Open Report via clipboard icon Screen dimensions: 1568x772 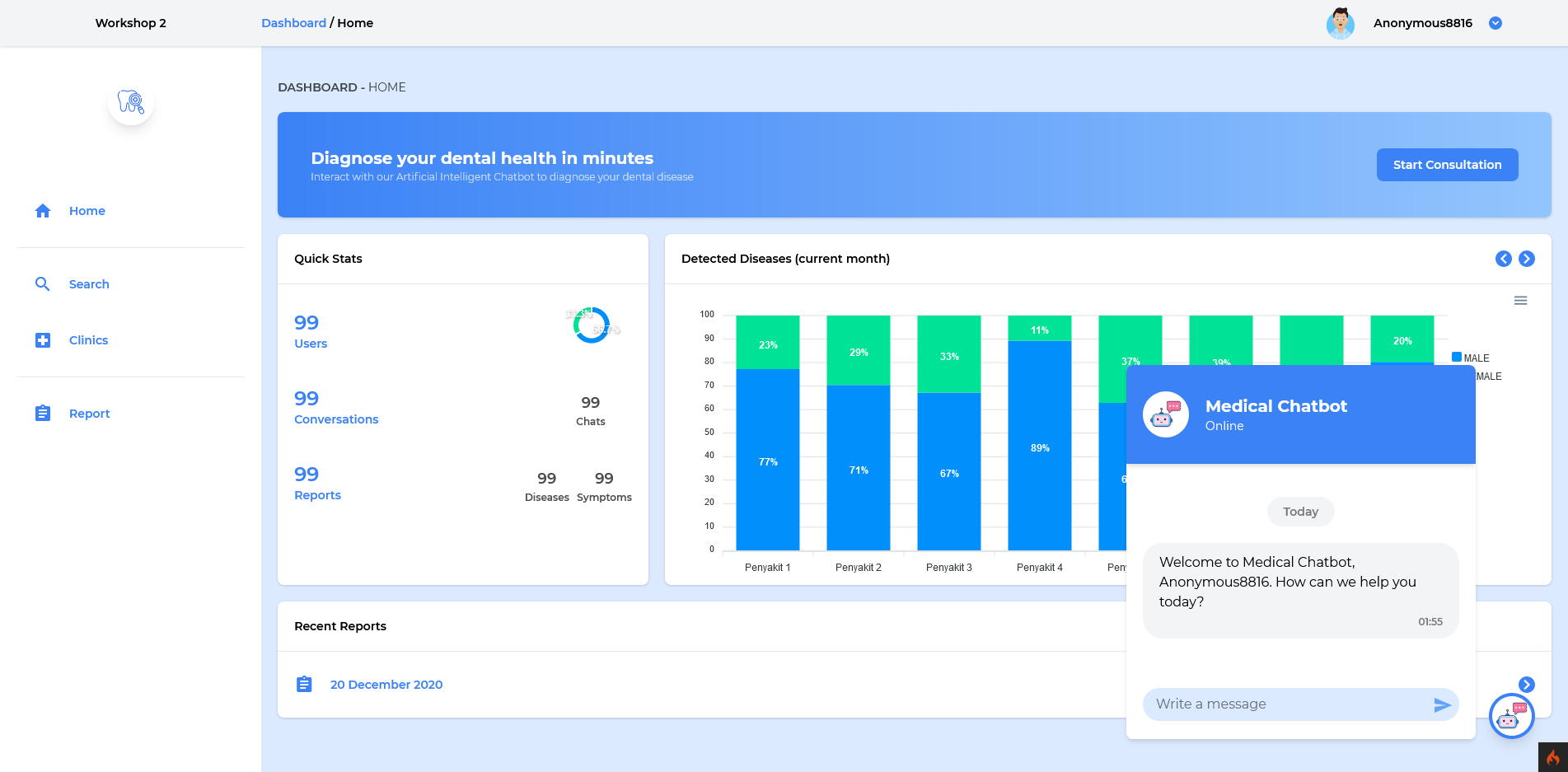tap(43, 413)
